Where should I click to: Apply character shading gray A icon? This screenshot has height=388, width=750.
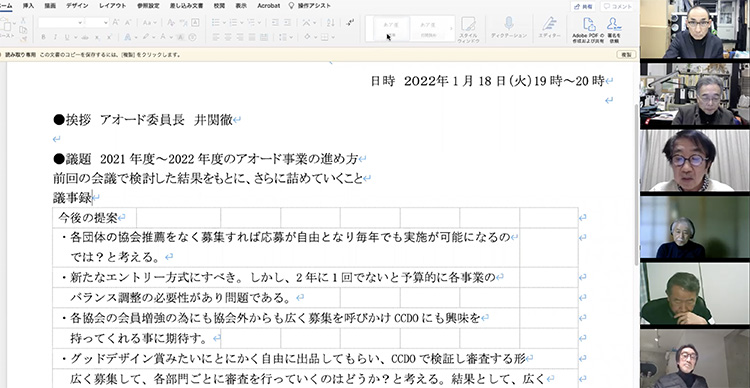[180, 37]
